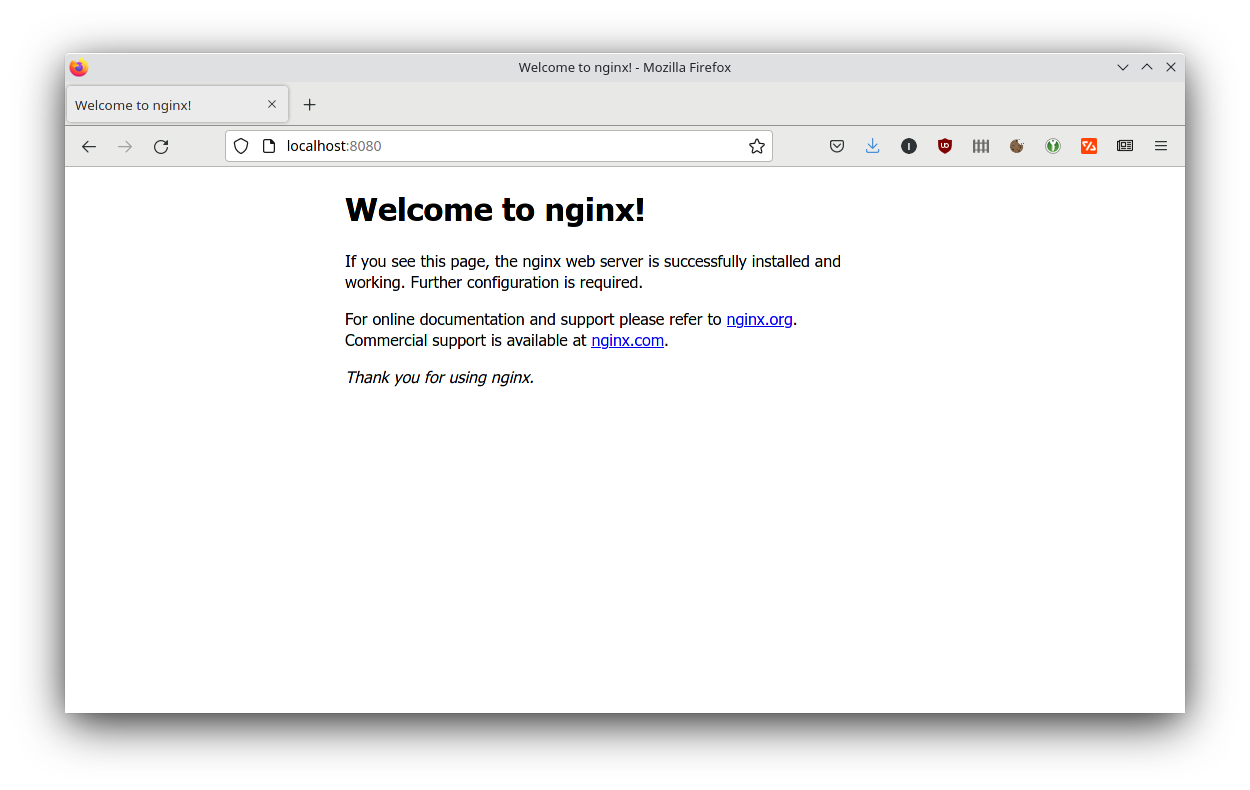Screen dimensions: 1250x790
Task: Open the site information dropdown
Action: point(267,146)
